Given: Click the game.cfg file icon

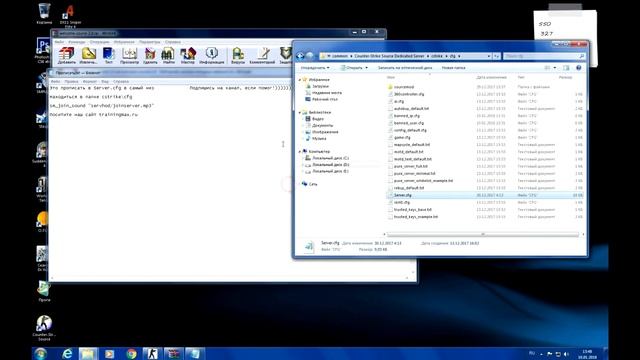Looking at the screenshot, I should pos(390,137).
